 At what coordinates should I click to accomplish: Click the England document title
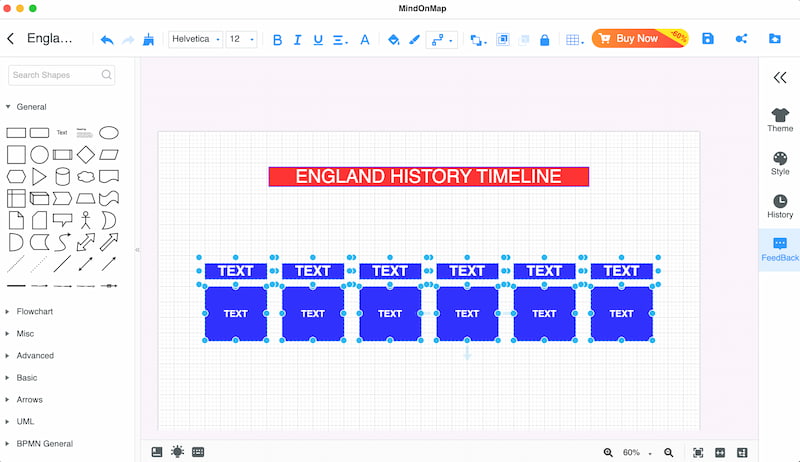coord(49,38)
